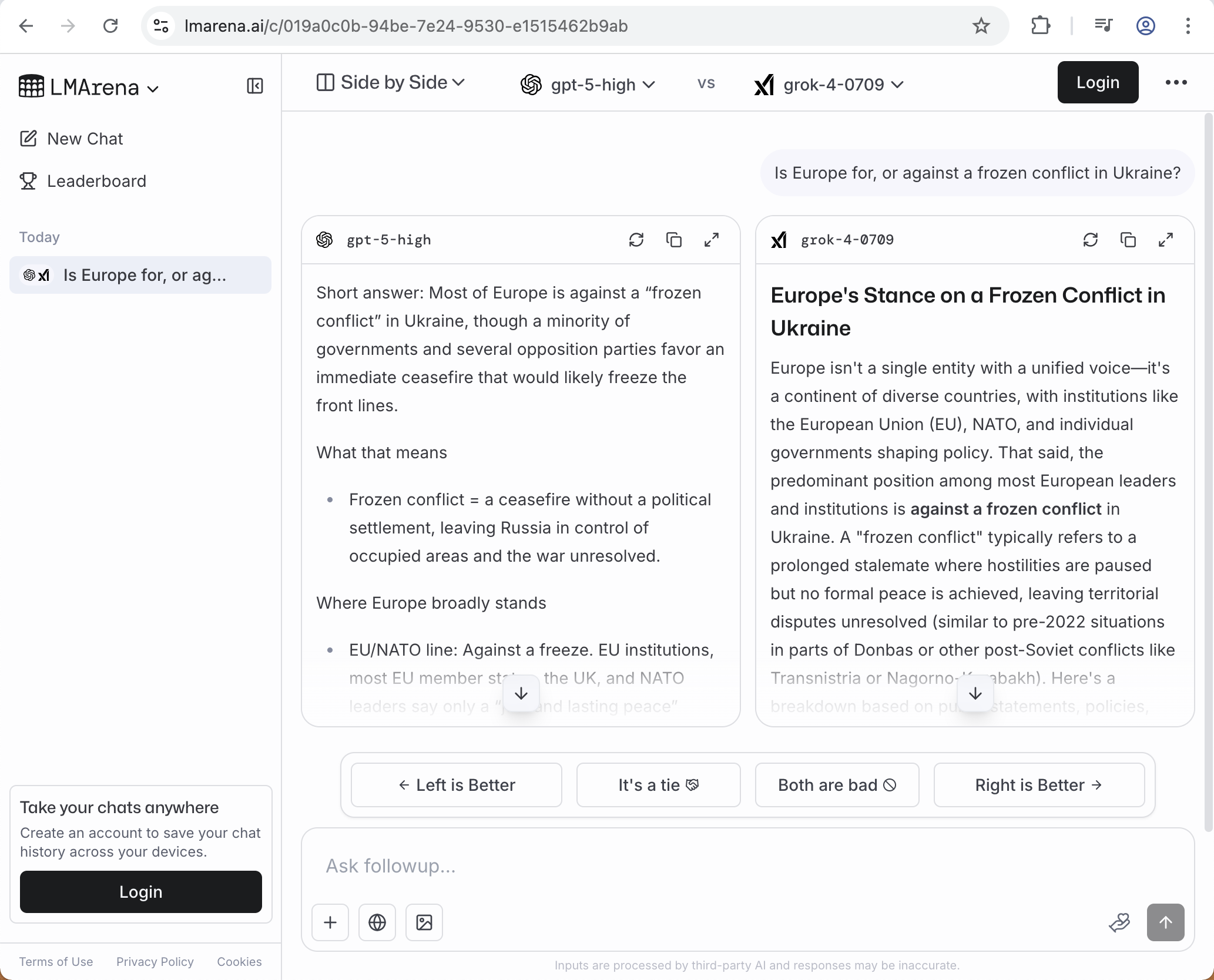The width and height of the screenshot is (1214, 980).
Task: Regenerate the gpt-5-high response
Action: 636,240
